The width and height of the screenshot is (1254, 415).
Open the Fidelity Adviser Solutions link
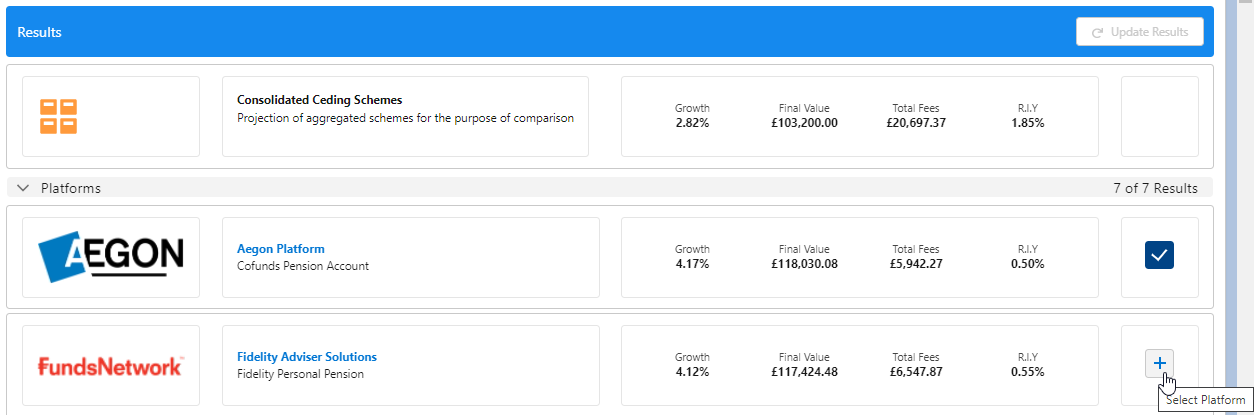(x=306, y=357)
